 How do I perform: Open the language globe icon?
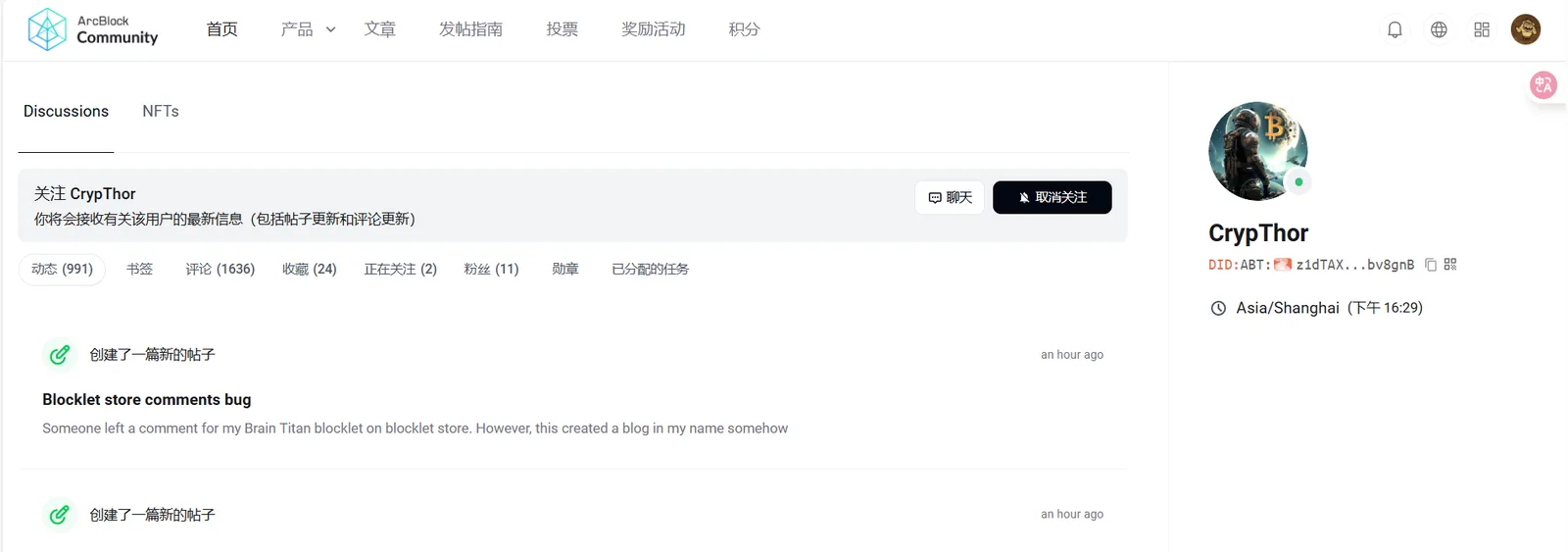pyautogui.click(x=1439, y=29)
